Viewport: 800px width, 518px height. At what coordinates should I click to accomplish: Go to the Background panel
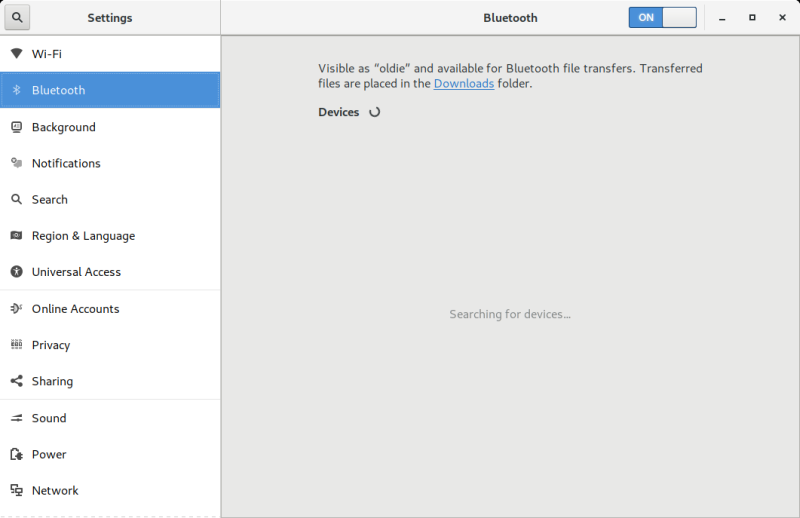110,127
